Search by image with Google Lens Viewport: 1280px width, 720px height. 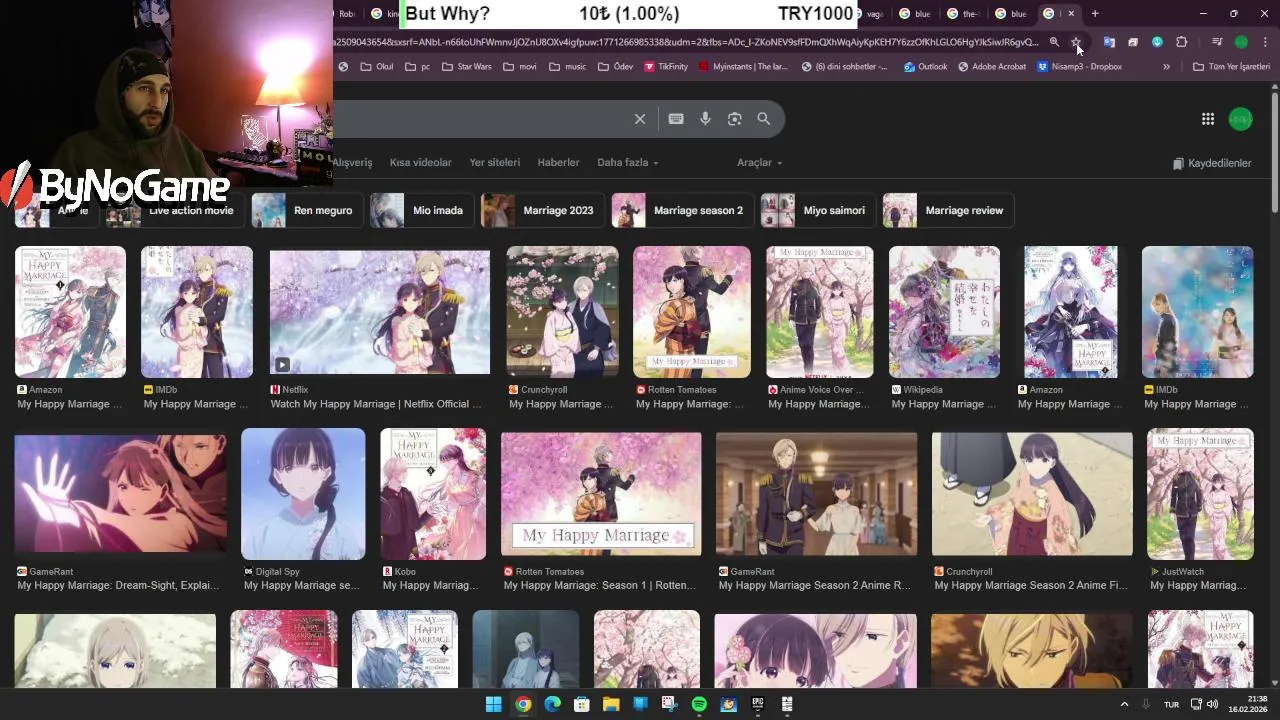pos(735,119)
